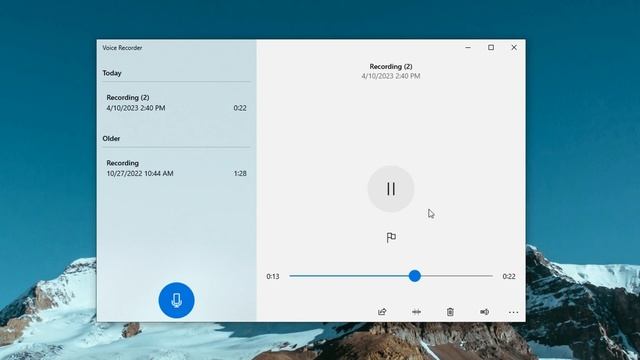Delete recording with trash can icon

pyautogui.click(x=450, y=312)
